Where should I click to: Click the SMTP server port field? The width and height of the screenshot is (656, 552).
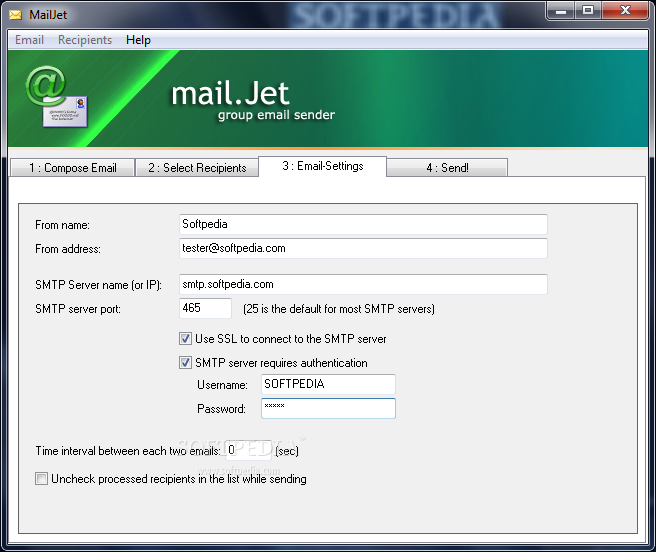point(205,308)
